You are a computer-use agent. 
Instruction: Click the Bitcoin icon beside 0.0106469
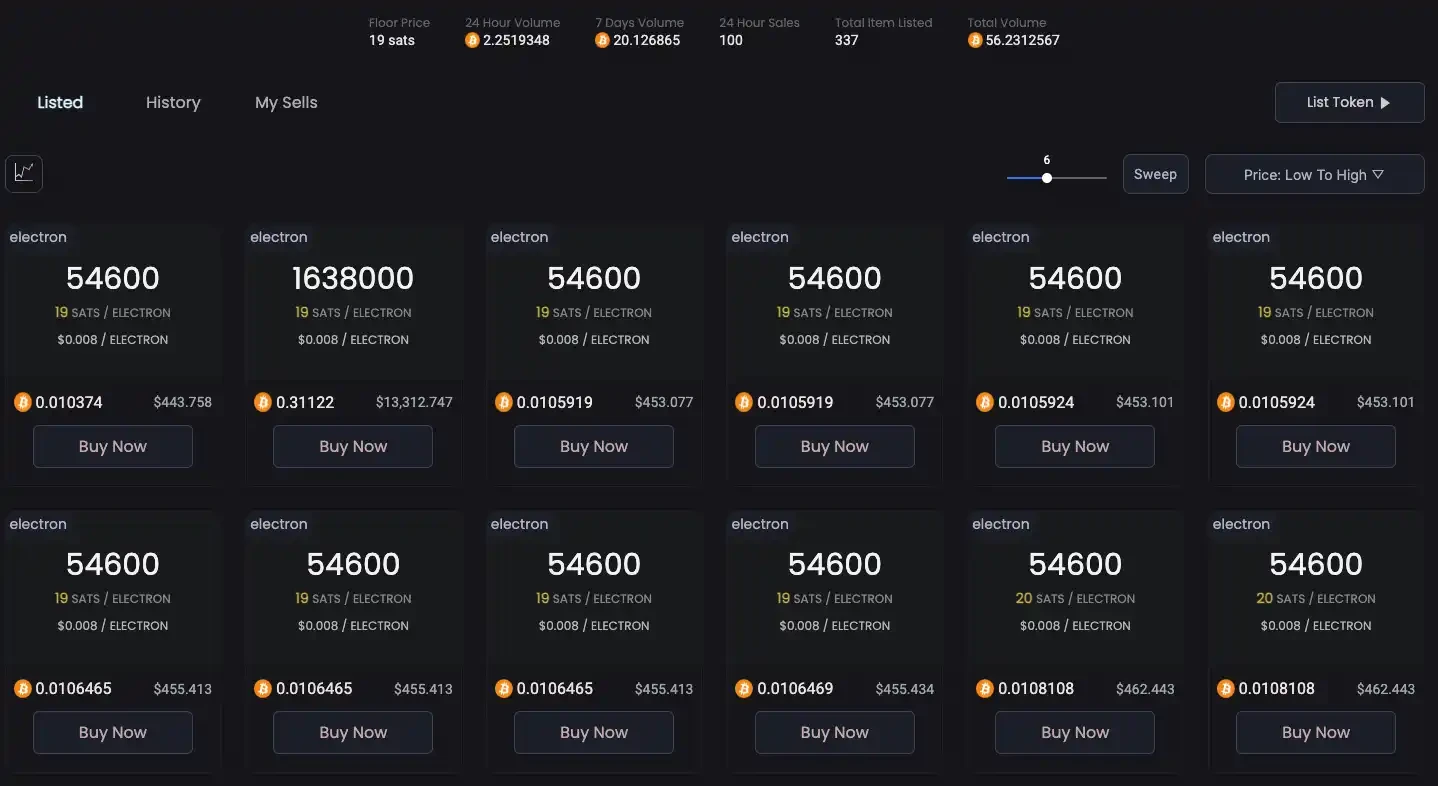[744, 689]
